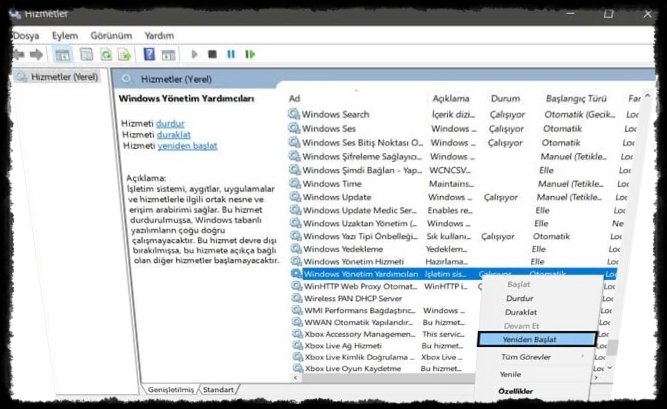Viewport: 667px width, 409px height.
Task: Toggle the show/hide console tree icon
Action: point(63,54)
